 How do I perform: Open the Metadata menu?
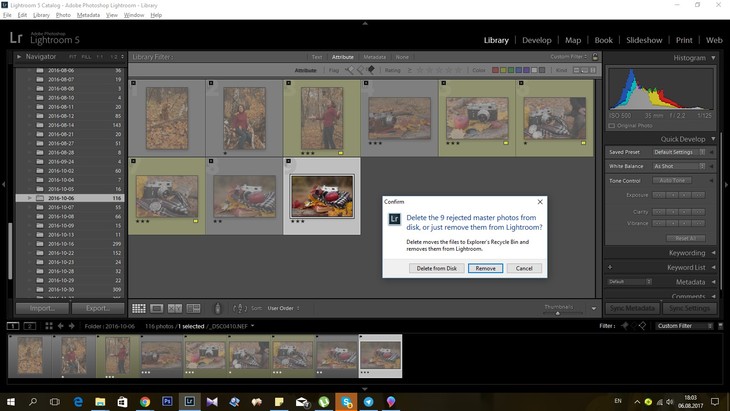(x=88, y=15)
